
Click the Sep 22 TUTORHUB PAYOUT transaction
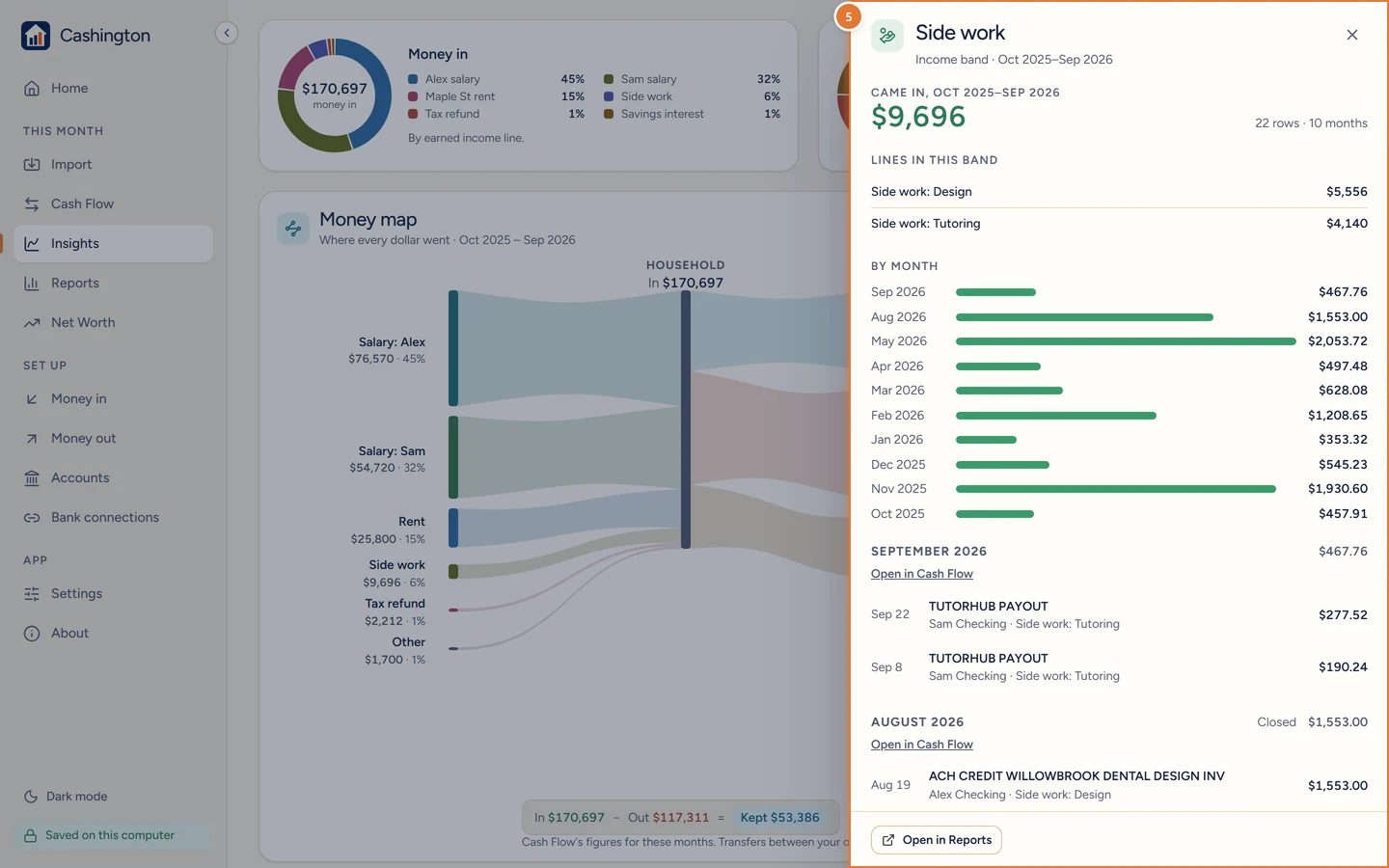pyautogui.click(x=1119, y=615)
